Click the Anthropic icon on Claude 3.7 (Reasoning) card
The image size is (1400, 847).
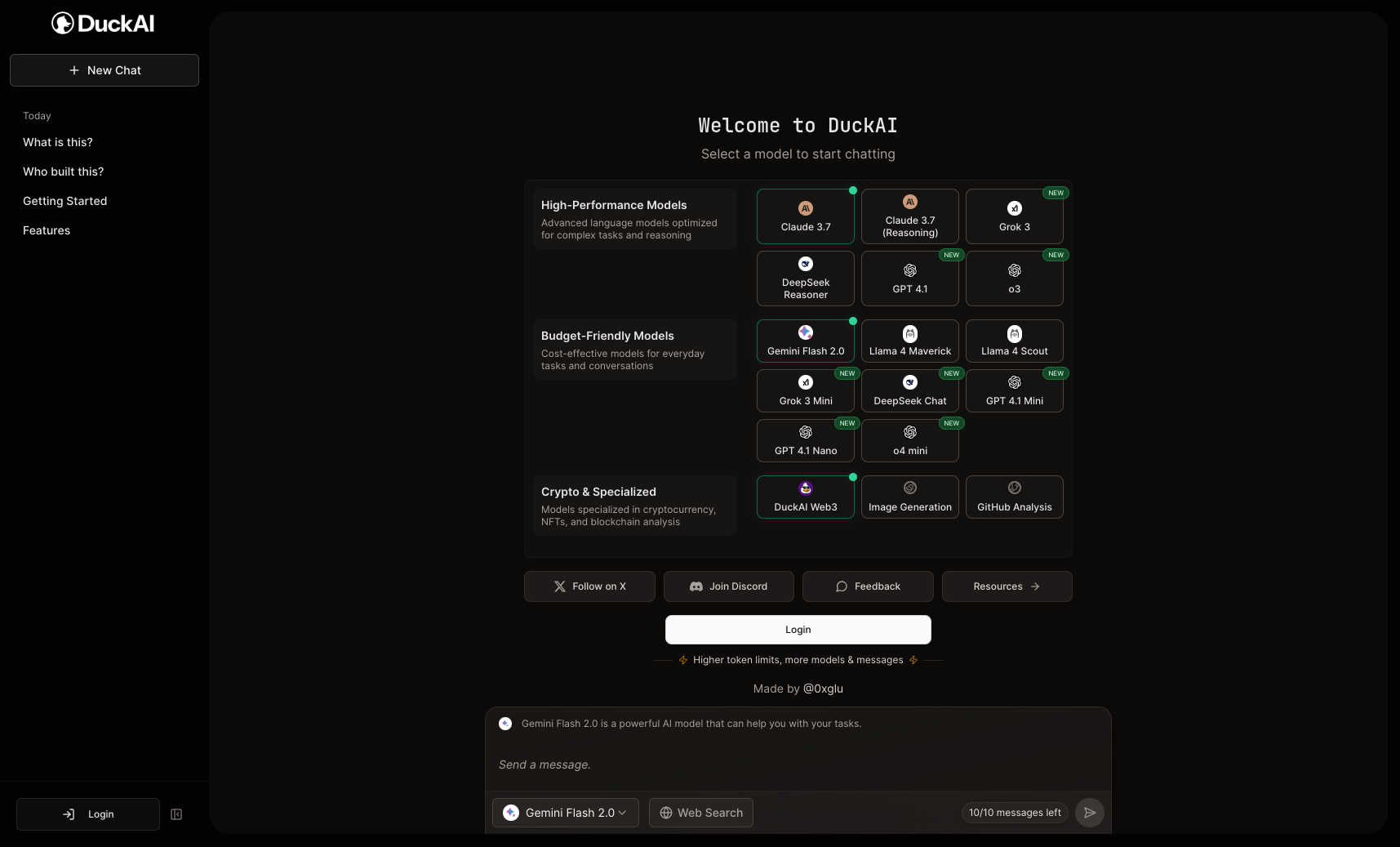910,202
